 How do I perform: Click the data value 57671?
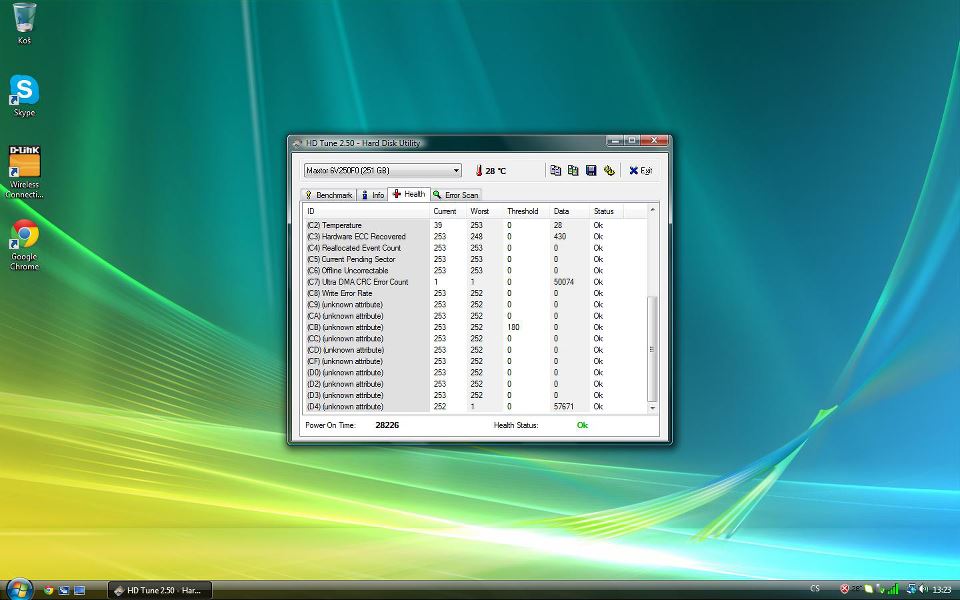tap(563, 407)
